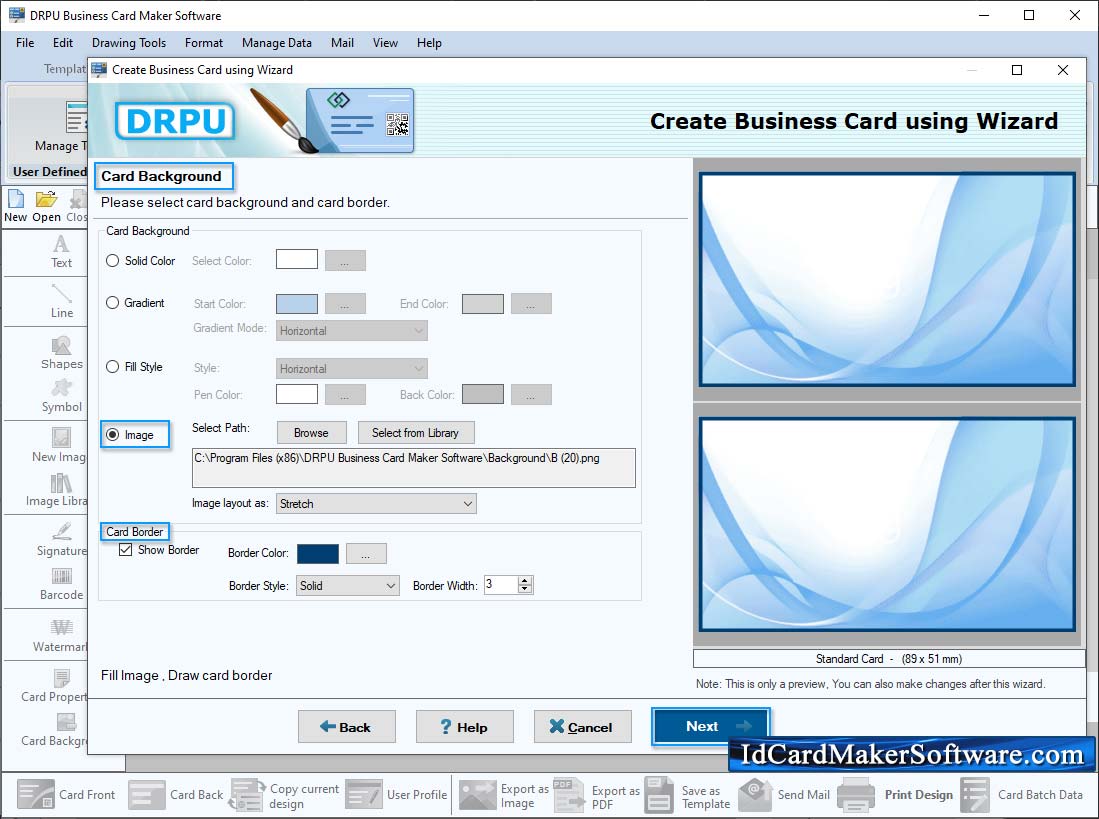Choose Fill Style background option
Viewport: 1099px width, 819px height.
(112, 366)
